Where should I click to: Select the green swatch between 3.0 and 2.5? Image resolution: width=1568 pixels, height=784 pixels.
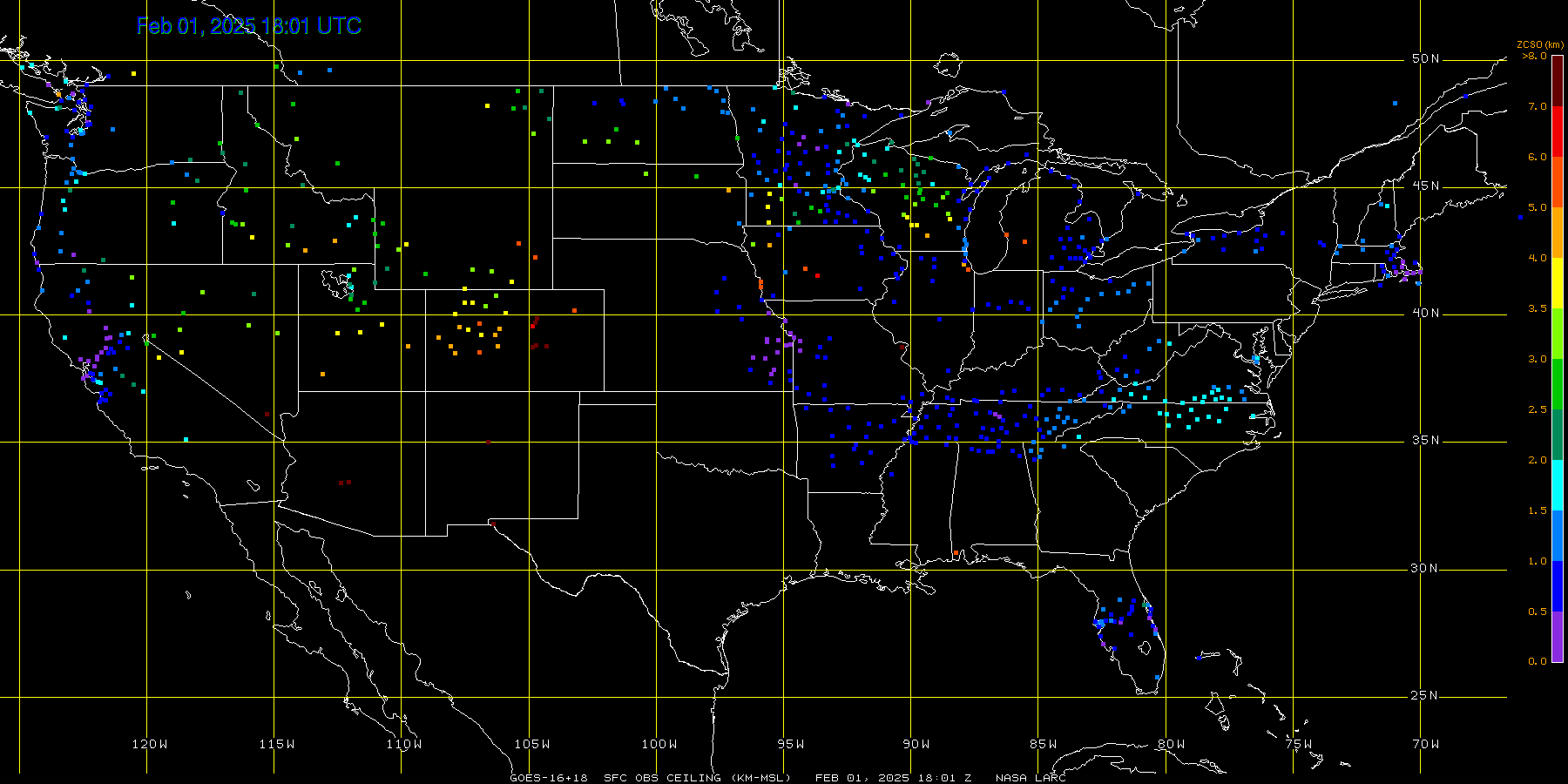click(x=1558, y=384)
